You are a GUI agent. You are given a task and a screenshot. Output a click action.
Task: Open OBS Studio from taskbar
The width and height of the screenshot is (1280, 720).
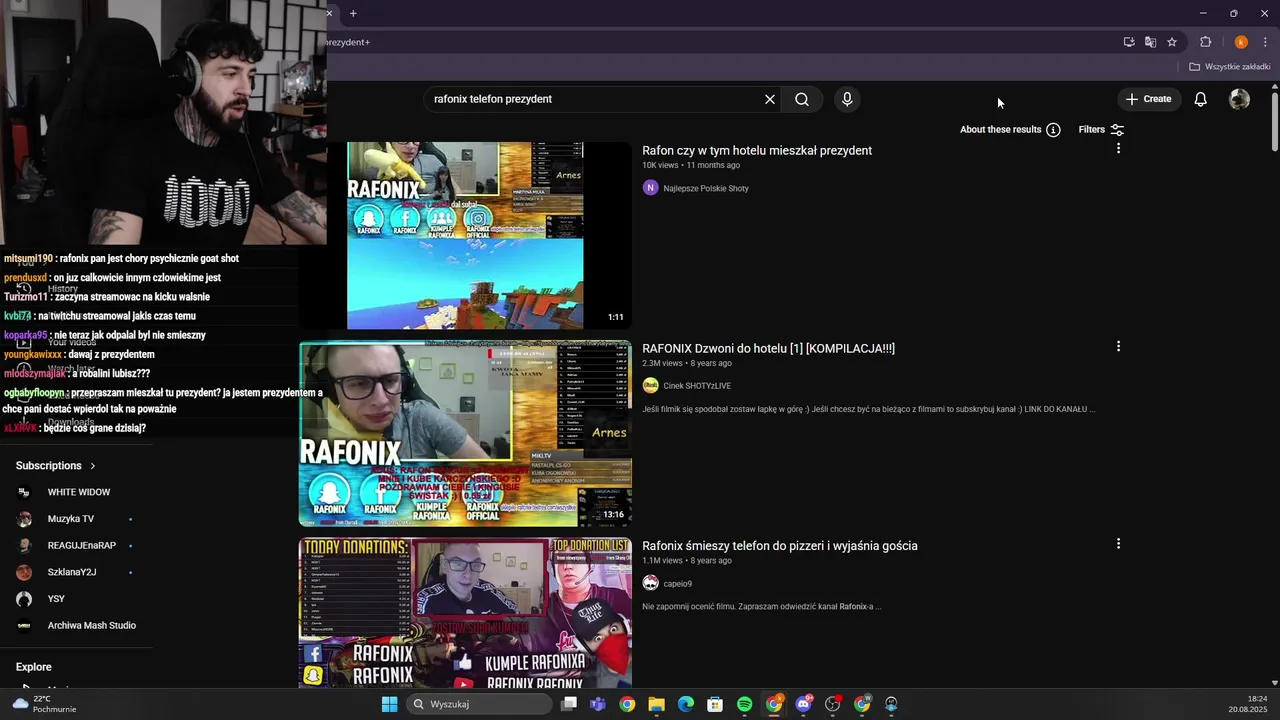point(832,704)
